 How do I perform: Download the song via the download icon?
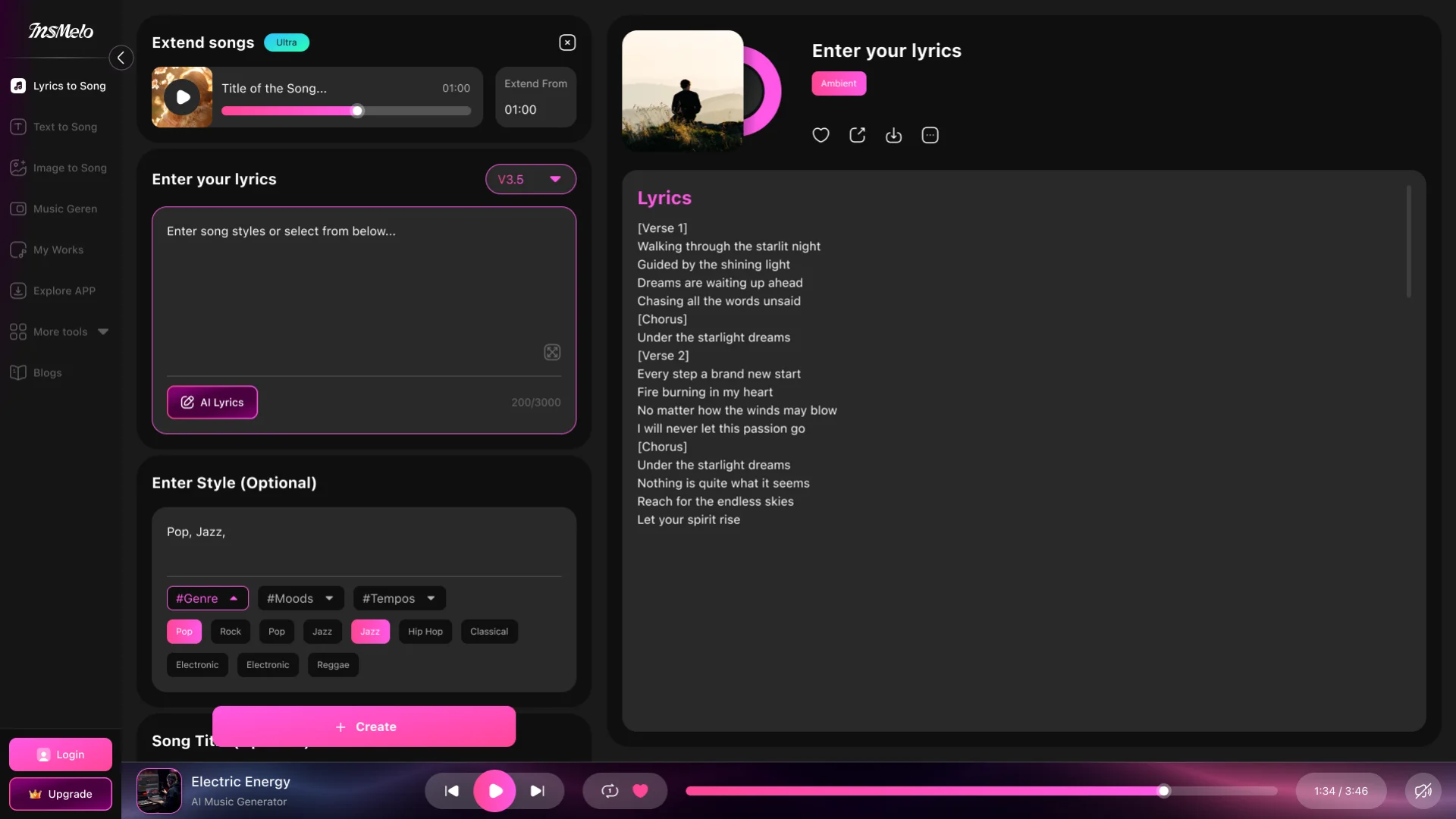[x=893, y=135]
